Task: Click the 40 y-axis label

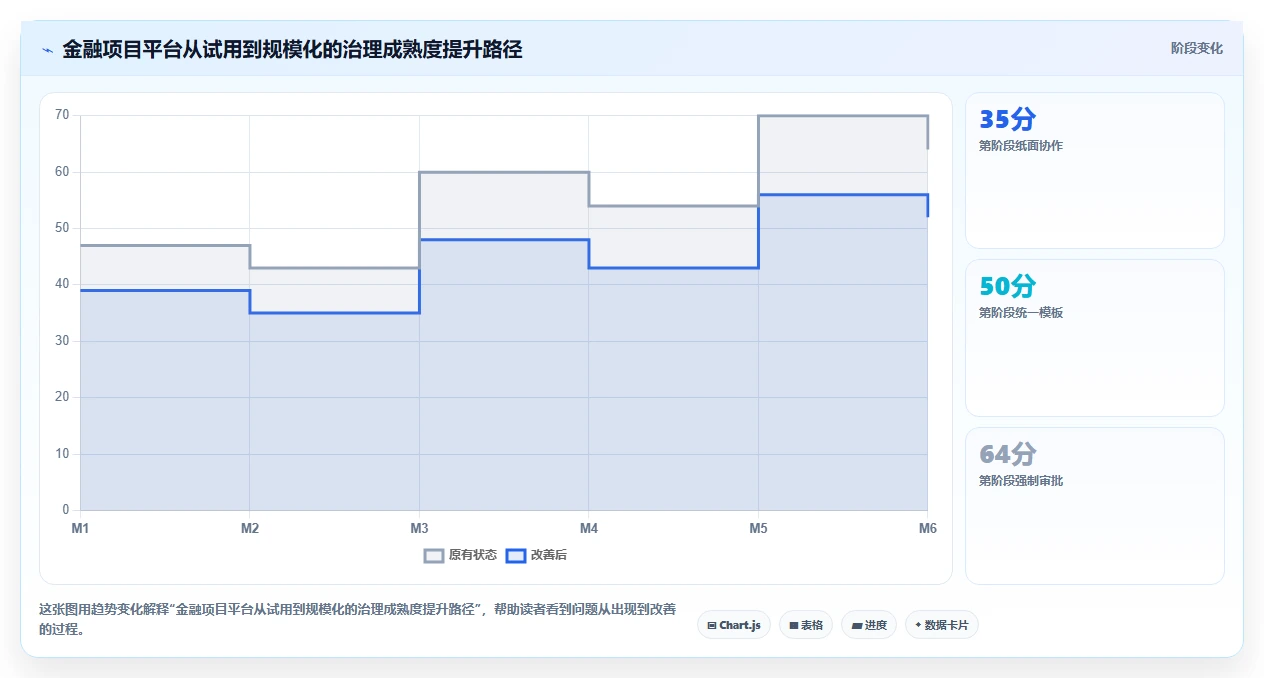Action: (x=62, y=285)
